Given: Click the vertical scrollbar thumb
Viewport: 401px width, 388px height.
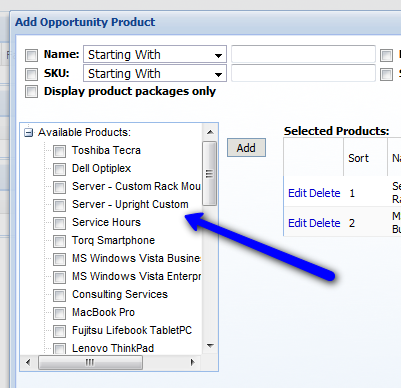Looking at the screenshot, I should [210, 173].
